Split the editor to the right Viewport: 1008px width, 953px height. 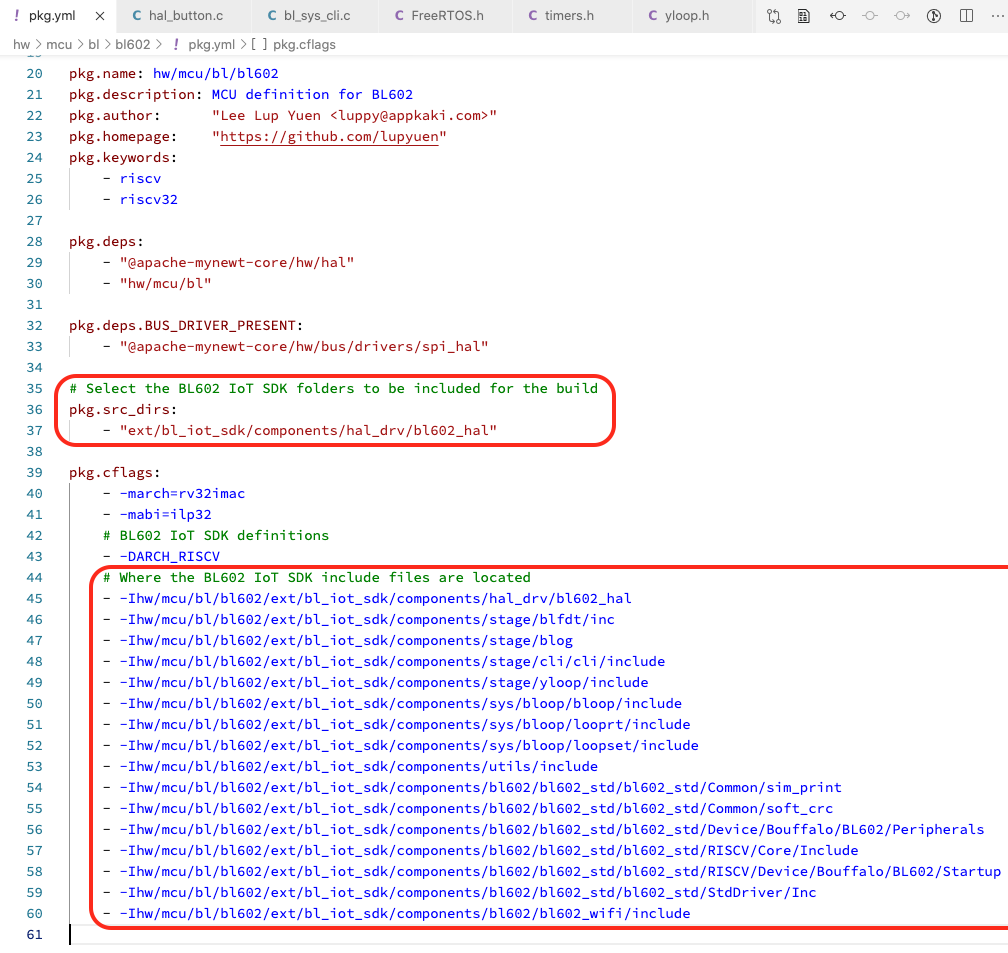[966, 17]
